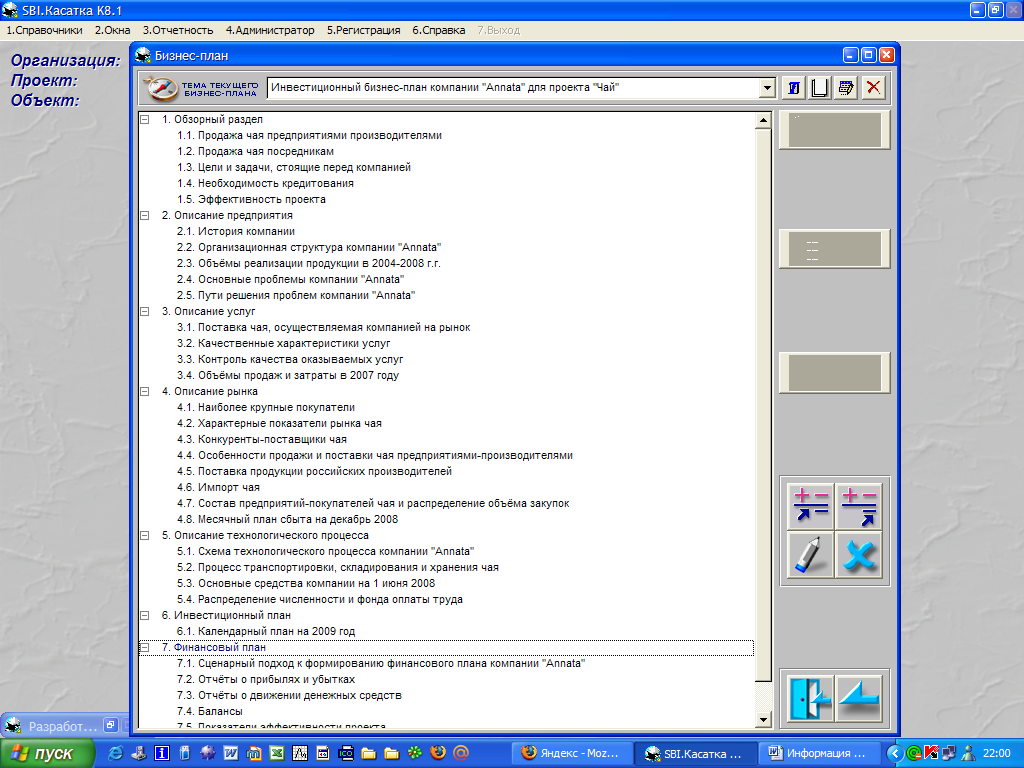Click the chart graph icon in quick launch
The height and width of the screenshot is (768, 1024).
pyautogui.click(x=300, y=753)
